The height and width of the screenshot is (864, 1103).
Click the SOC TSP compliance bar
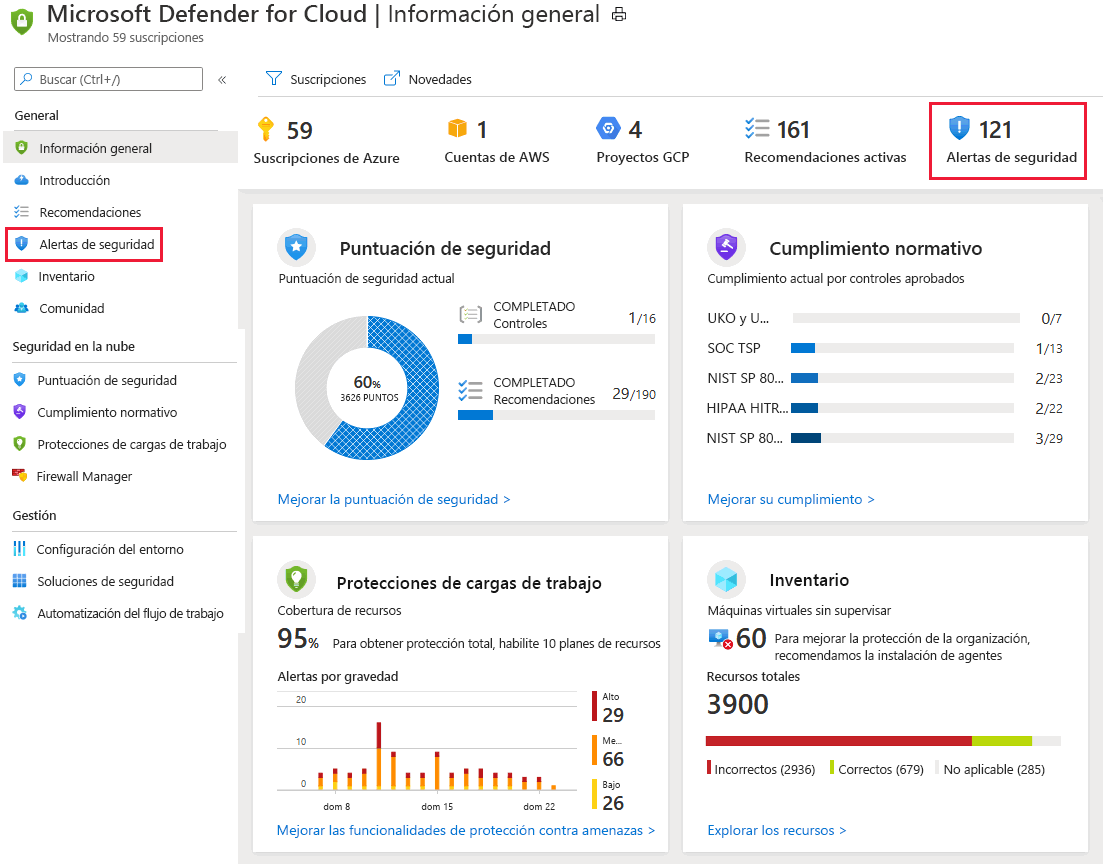point(903,348)
